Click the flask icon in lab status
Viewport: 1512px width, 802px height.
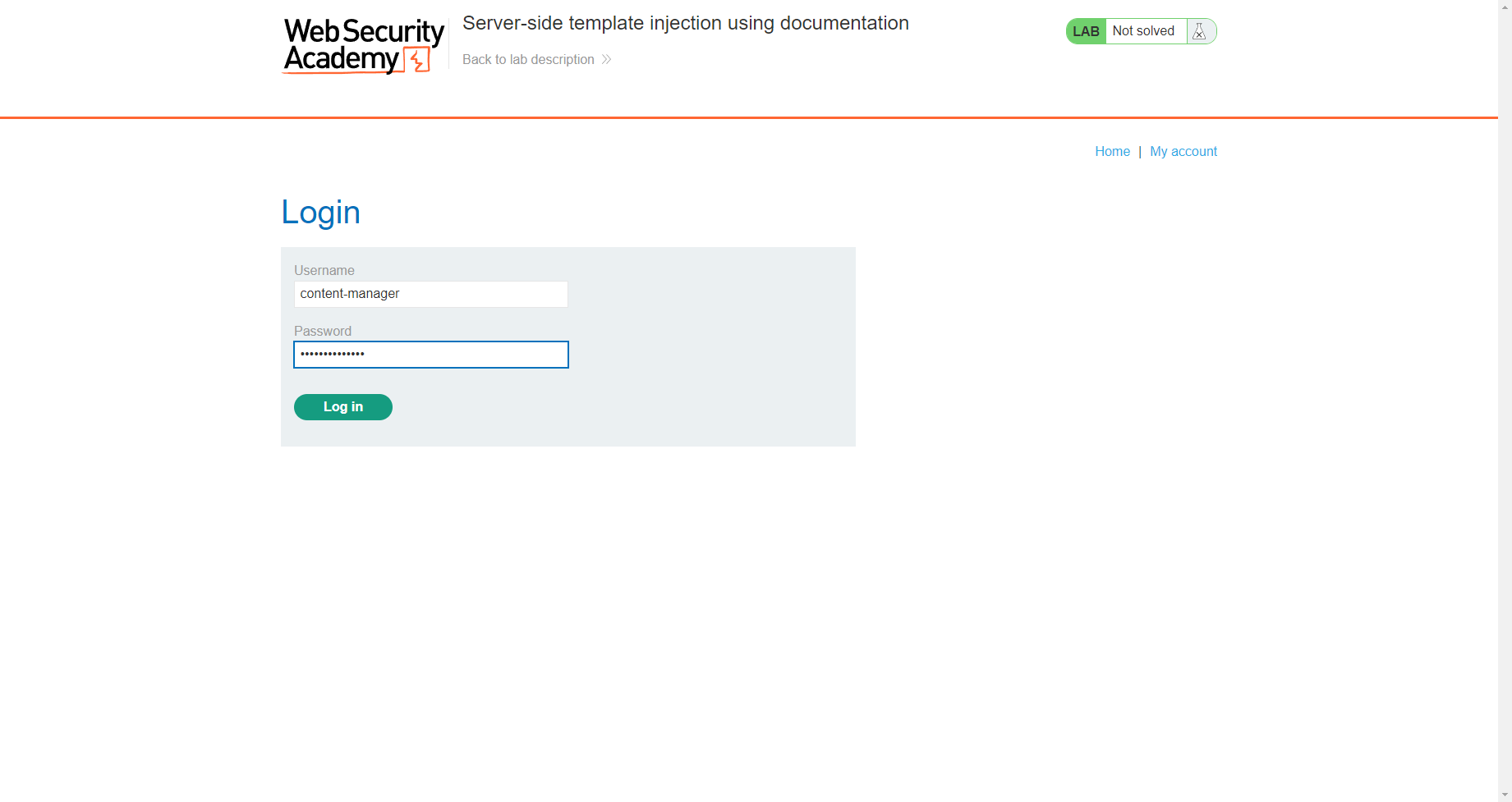coord(1199,31)
